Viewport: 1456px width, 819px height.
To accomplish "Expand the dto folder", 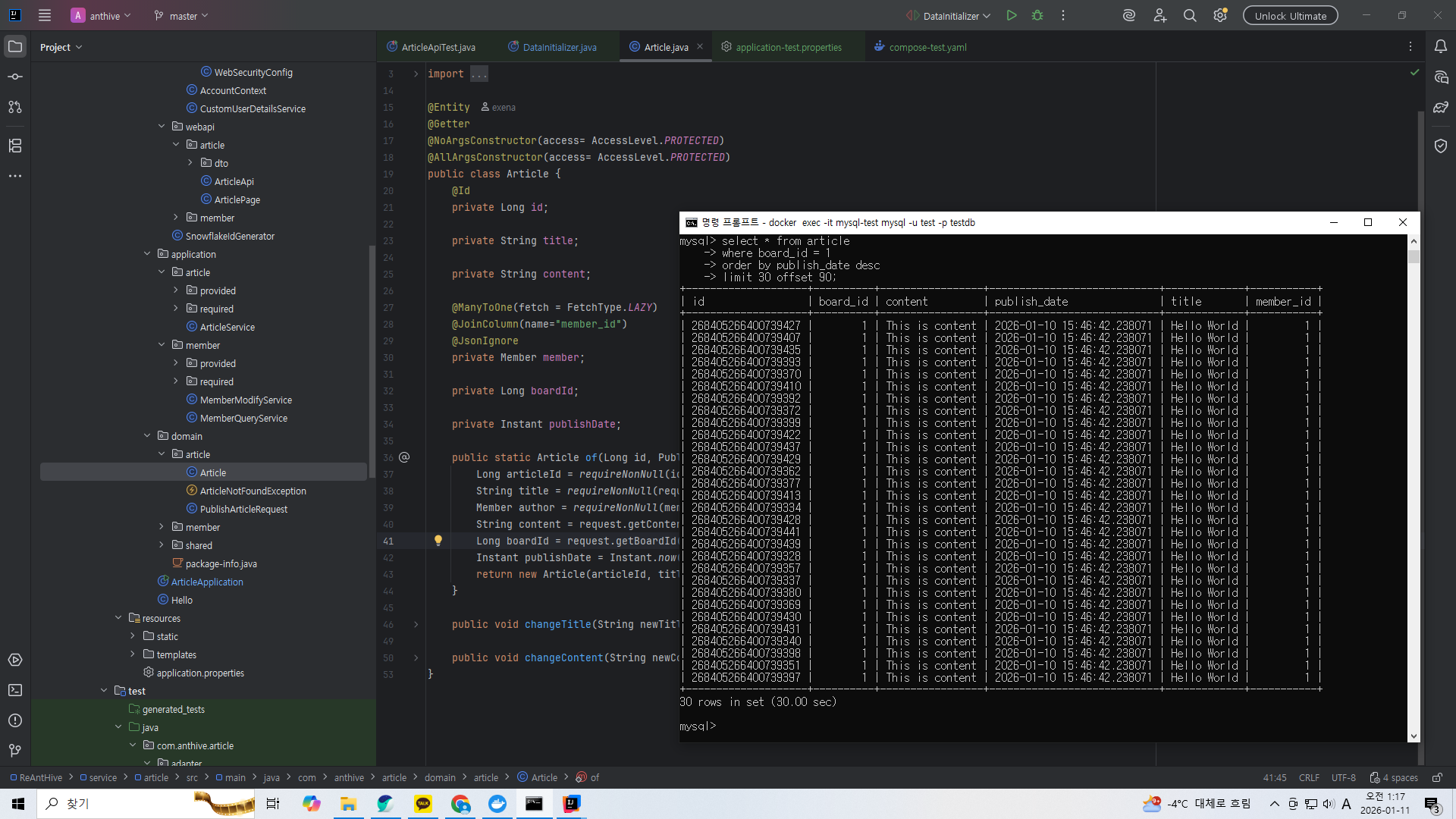I will point(190,163).
